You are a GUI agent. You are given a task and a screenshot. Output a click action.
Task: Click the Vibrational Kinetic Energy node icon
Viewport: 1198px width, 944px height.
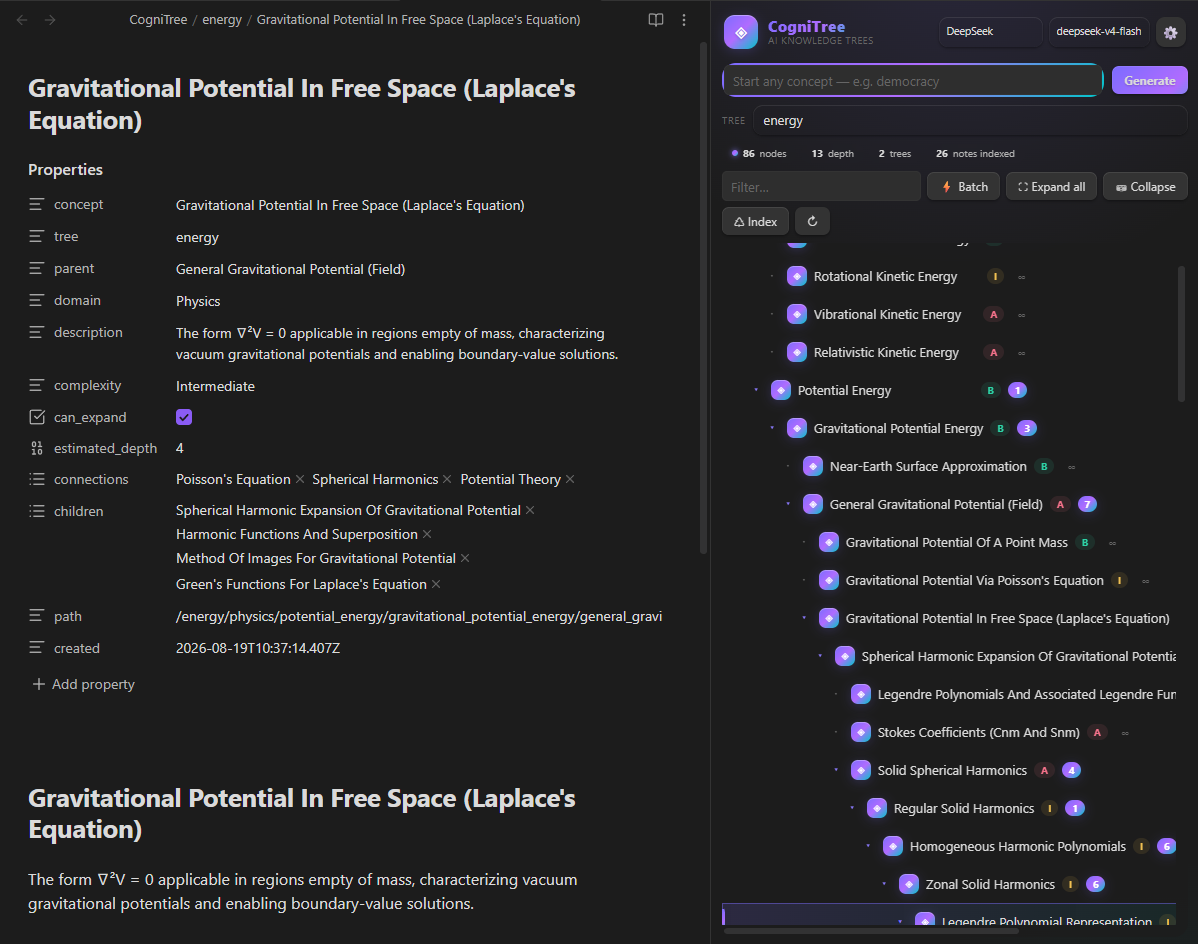(797, 315)
